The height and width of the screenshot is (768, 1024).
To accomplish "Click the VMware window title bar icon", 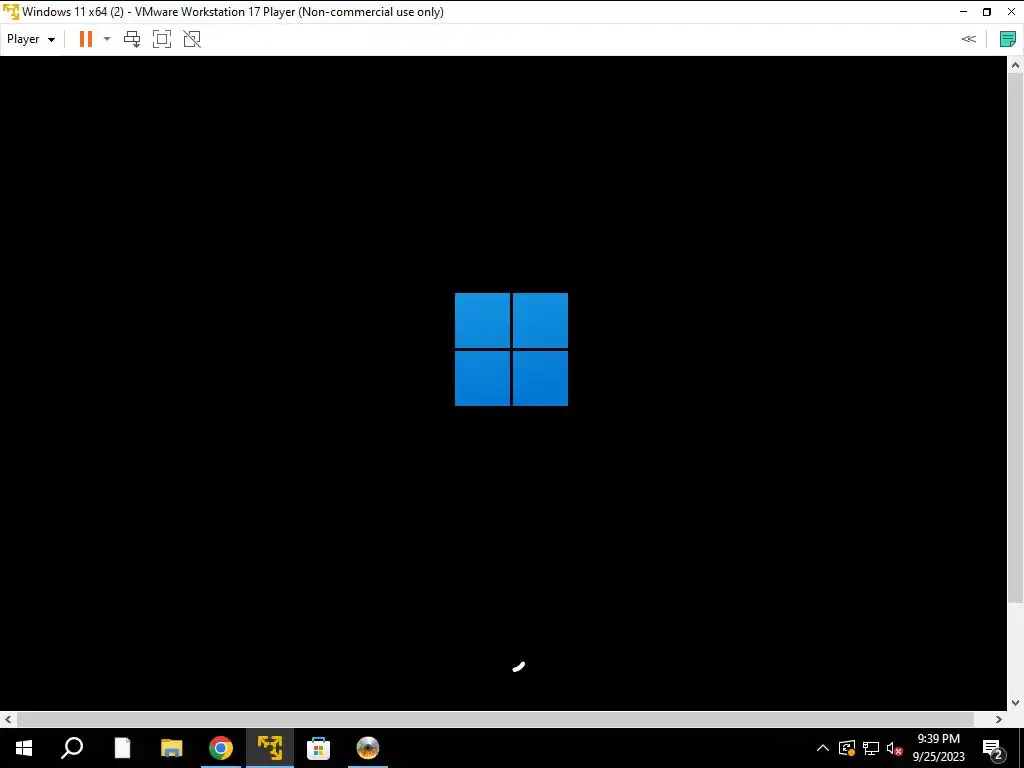I will click(x=10, y=12).
